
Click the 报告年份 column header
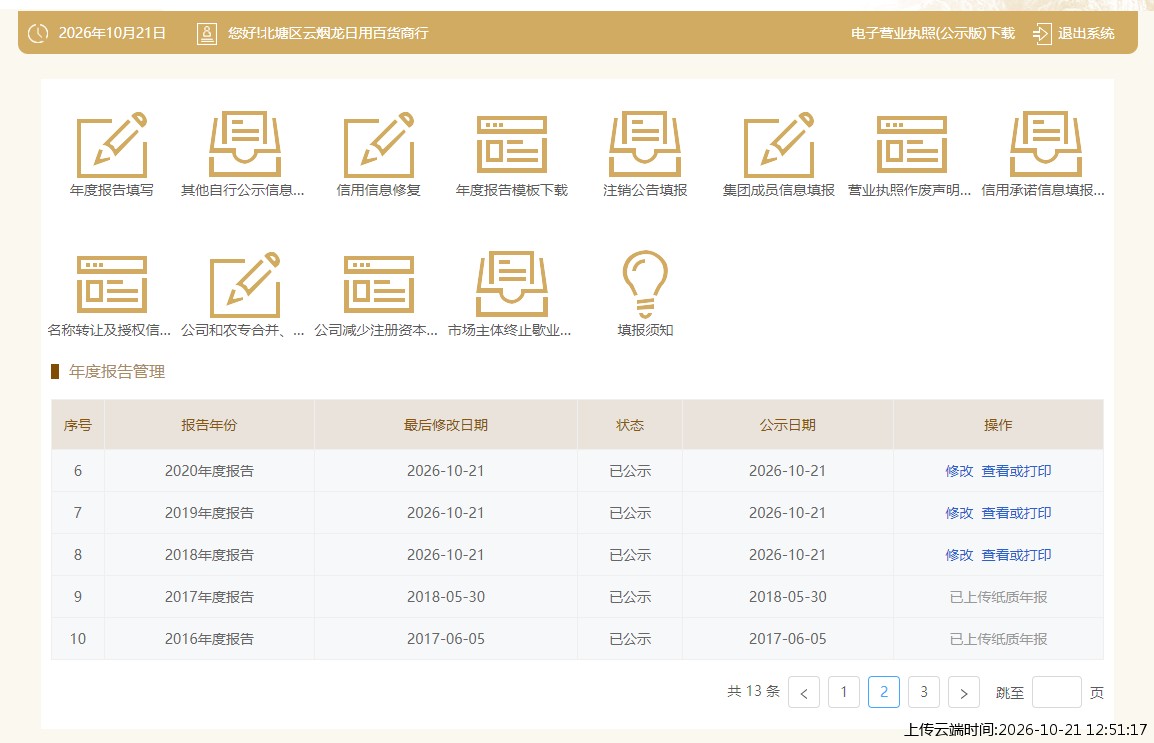[209, 425]
